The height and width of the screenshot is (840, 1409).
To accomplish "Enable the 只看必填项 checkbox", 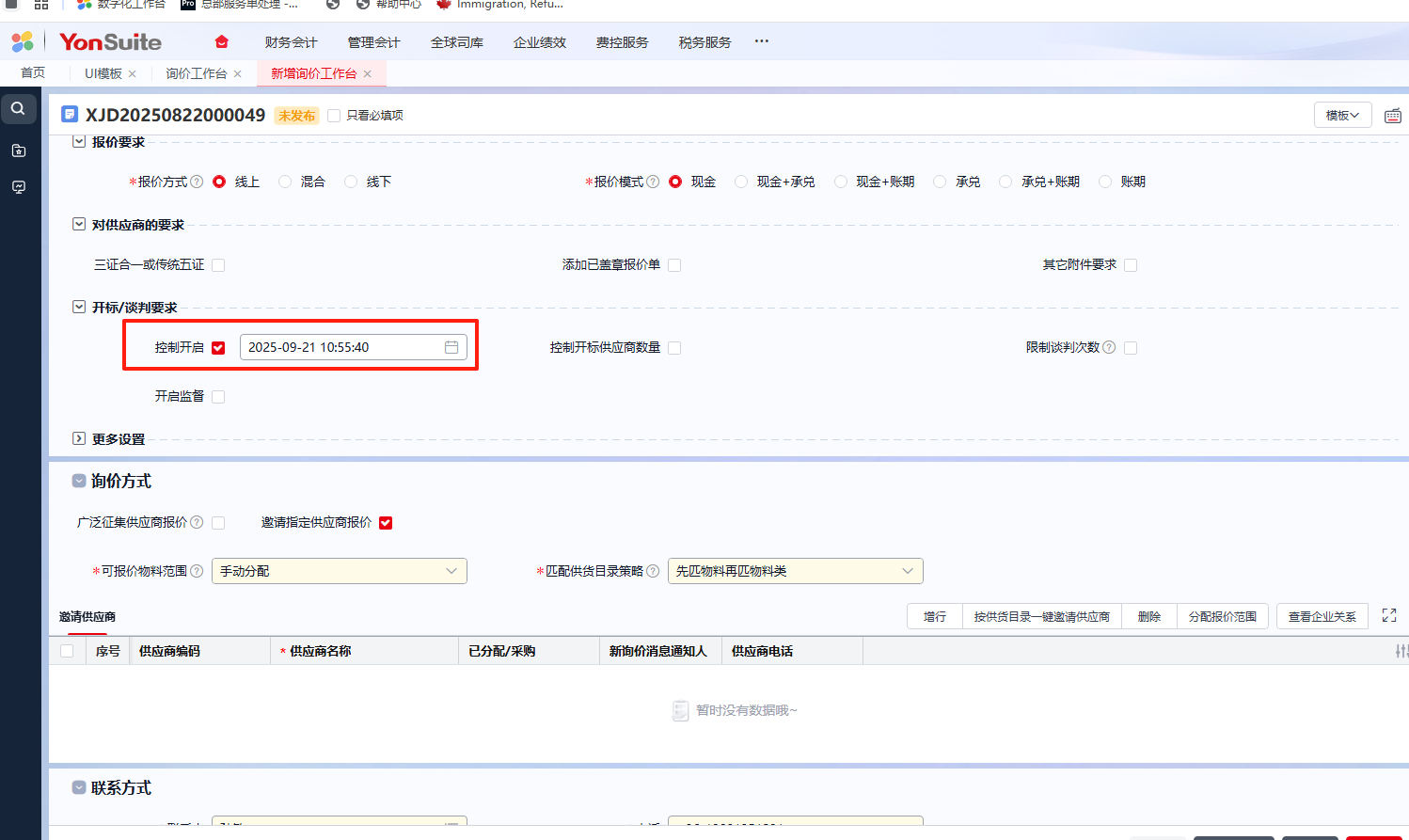I will 334,116.
